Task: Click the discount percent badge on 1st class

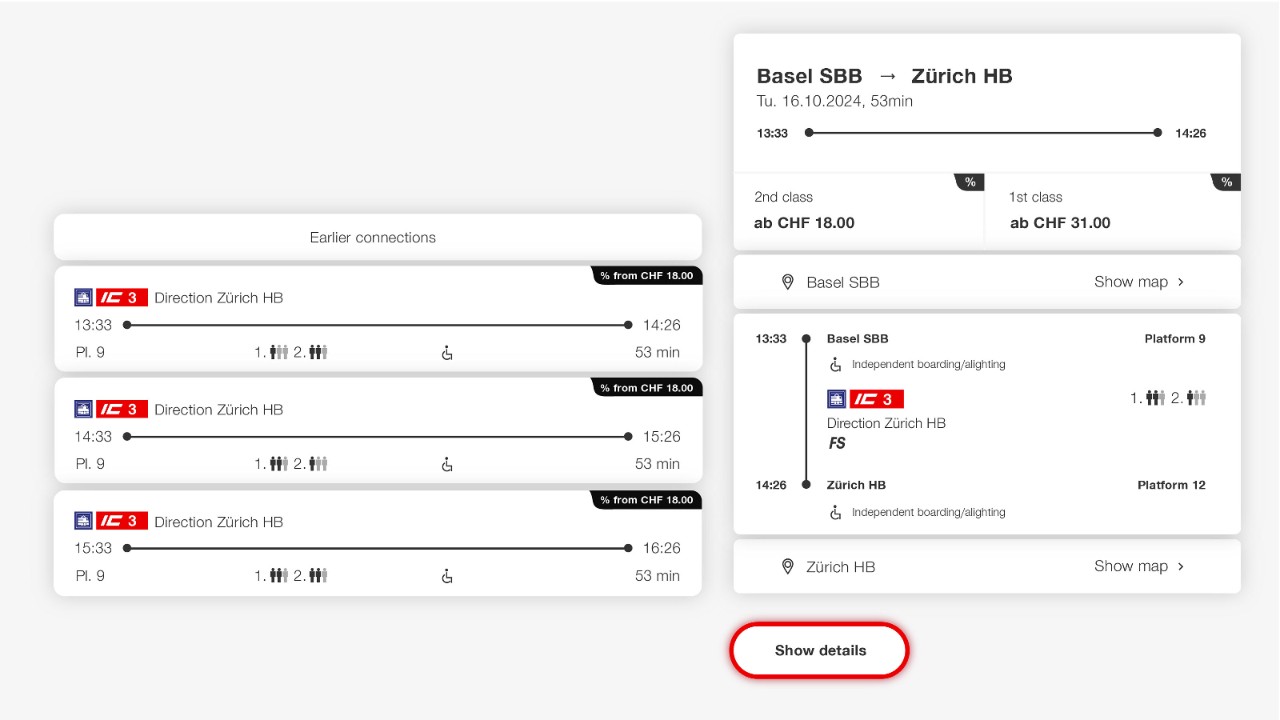Action: pyautogui.click(x=1225, y=182)
